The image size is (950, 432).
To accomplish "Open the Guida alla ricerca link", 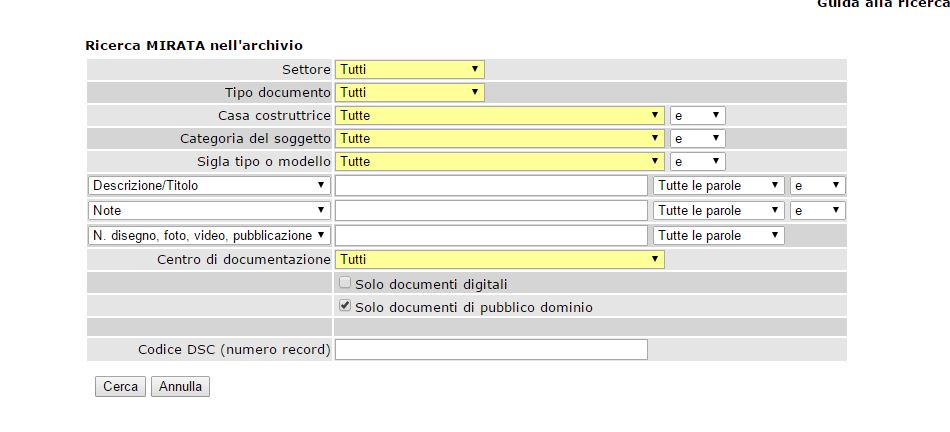I will pos(883,4).
